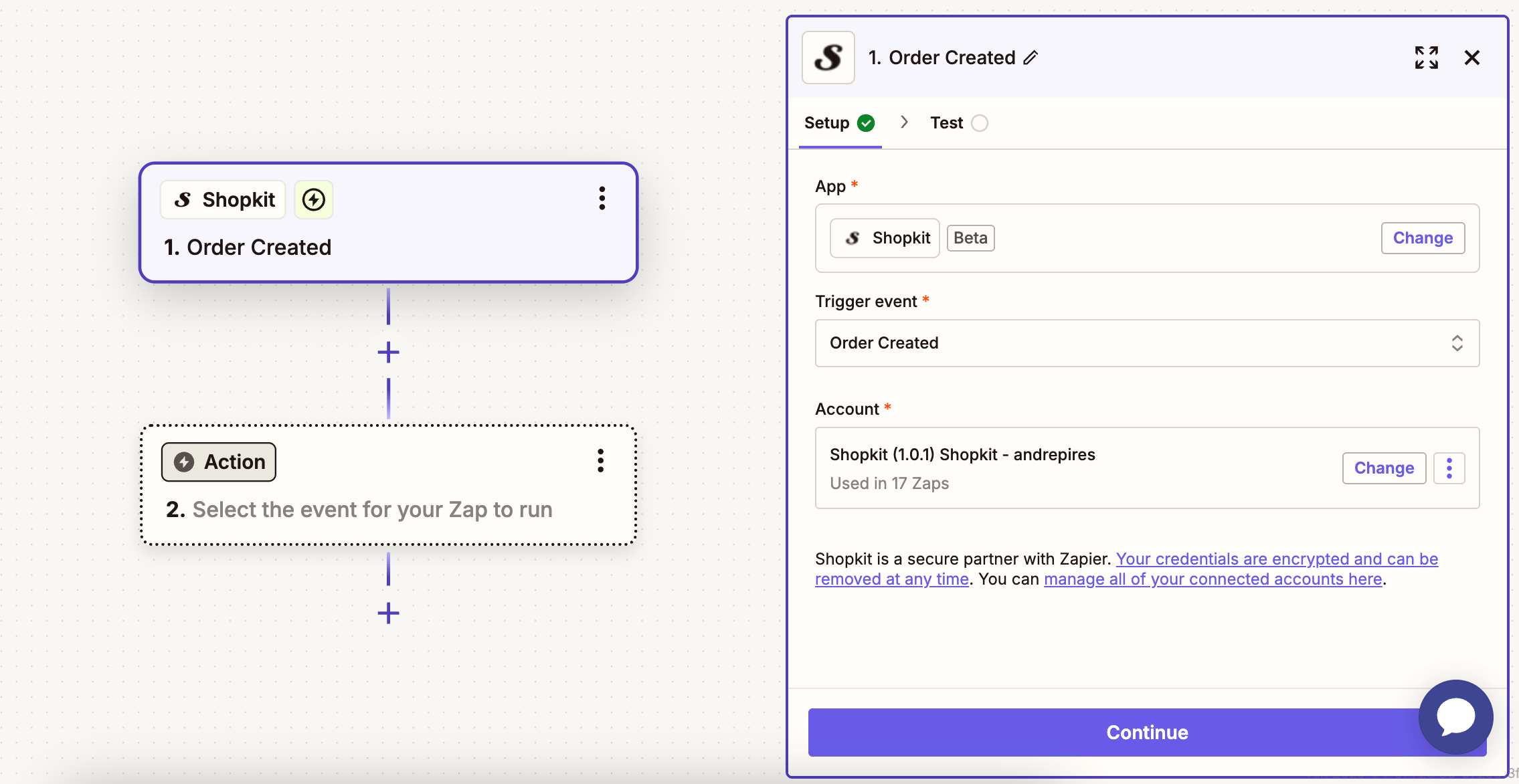This screenshot has height=784, width=1519.
Task: Click plus icon below the Action step
Action: point(388,613)
